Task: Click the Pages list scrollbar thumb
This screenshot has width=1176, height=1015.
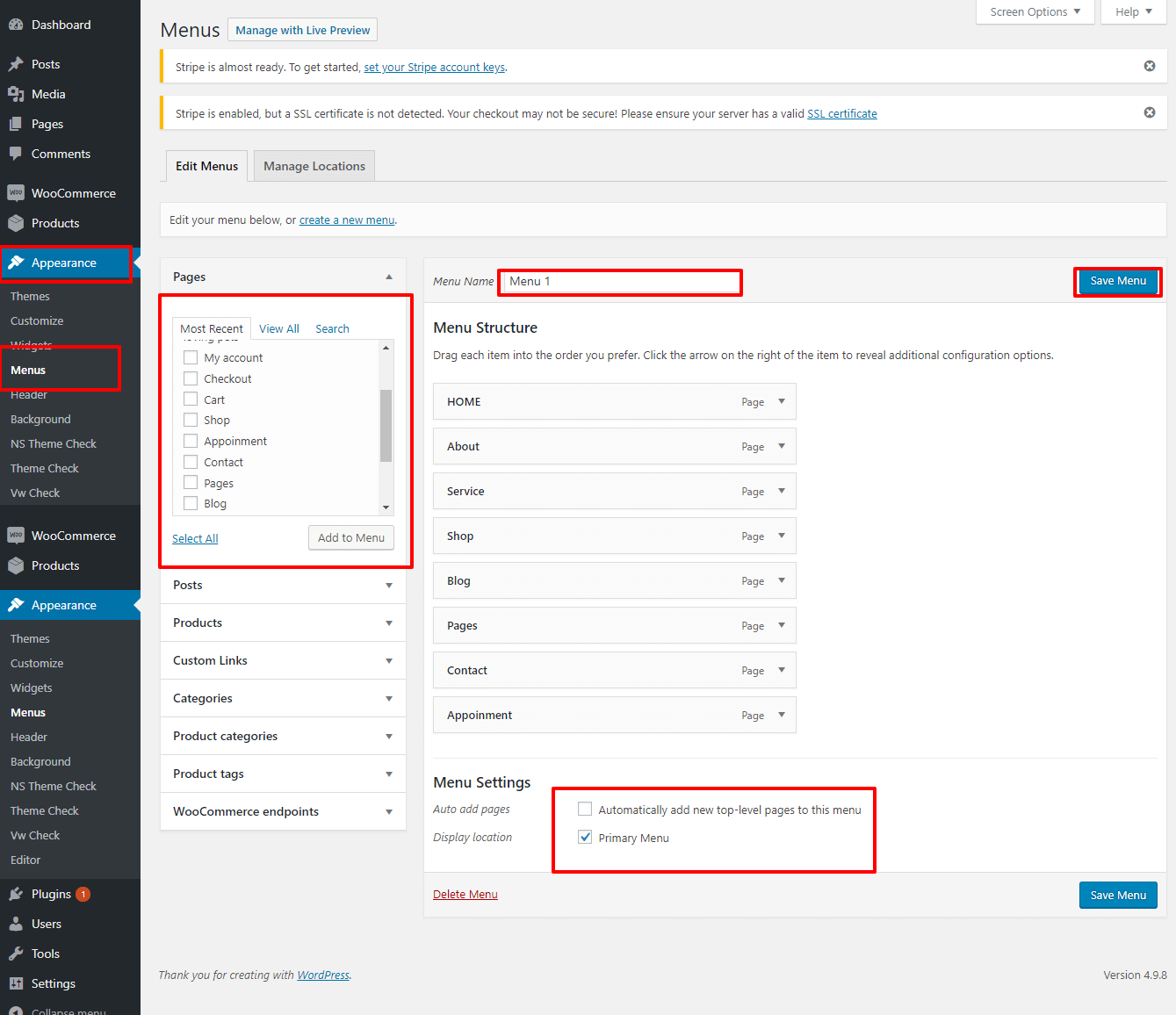Action: (x=386, y=425)
